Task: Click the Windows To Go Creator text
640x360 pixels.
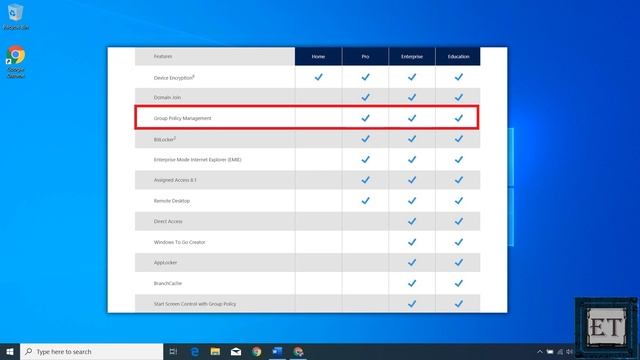Action: (179, 242)
